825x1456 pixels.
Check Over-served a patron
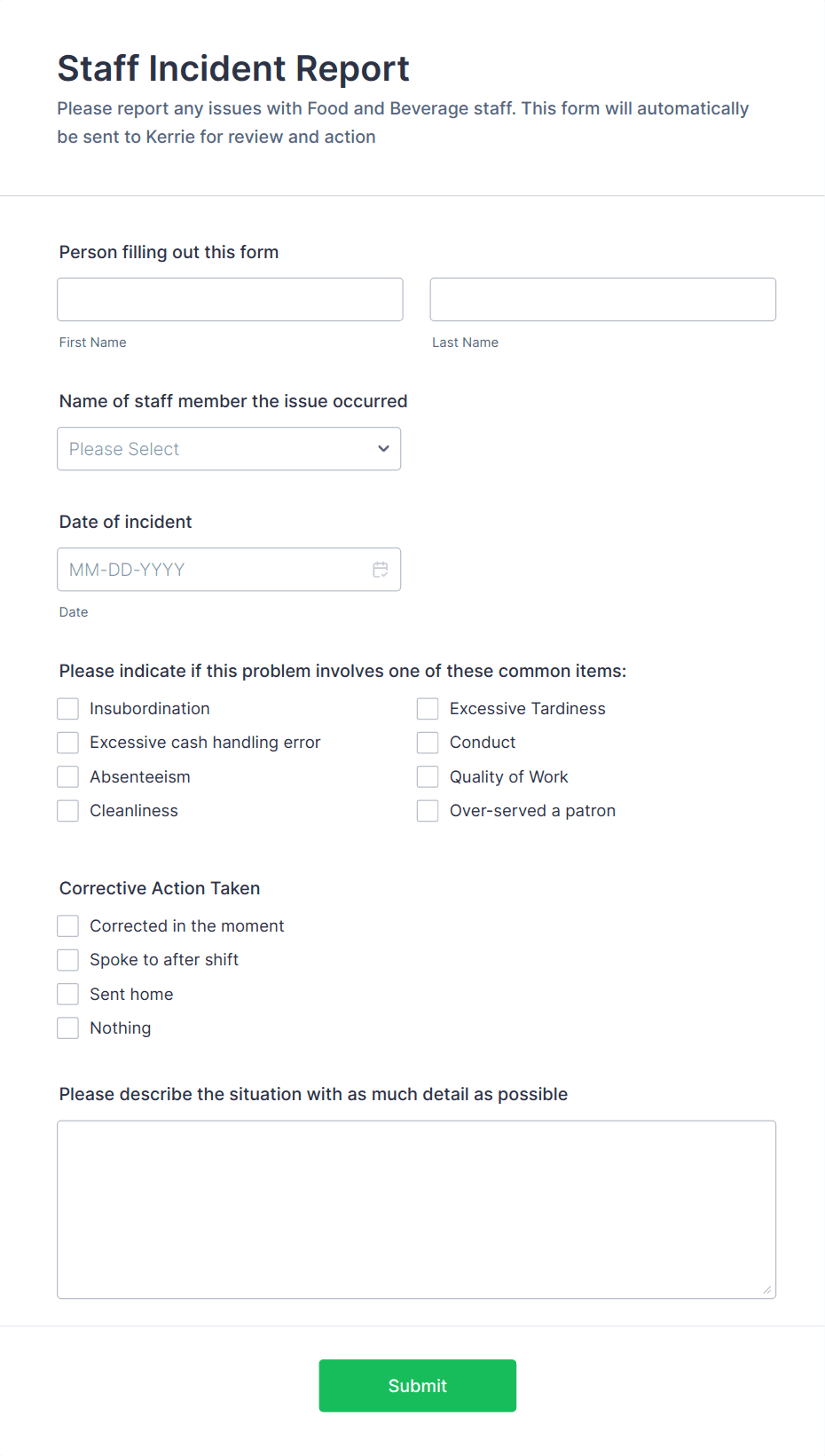coord(428,810)
